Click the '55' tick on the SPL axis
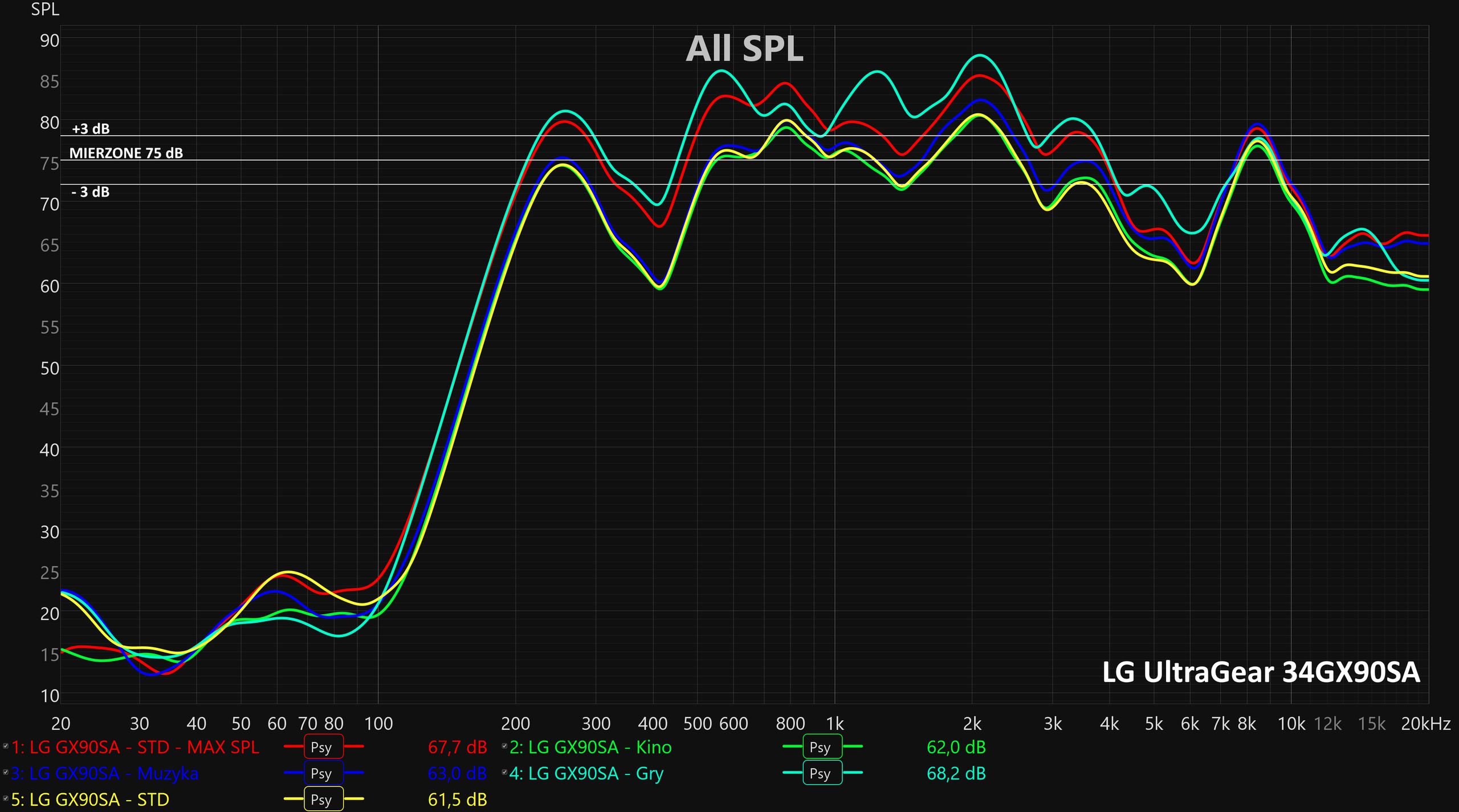This screenshot has width=1459, height=812. pos(50,327)
